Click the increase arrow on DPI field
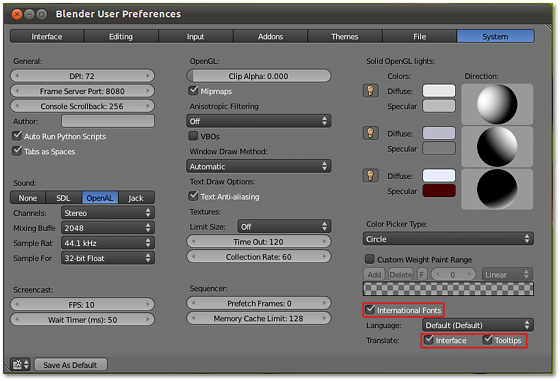The height and width of the screenshot is (381, 560). click(148, 76)
